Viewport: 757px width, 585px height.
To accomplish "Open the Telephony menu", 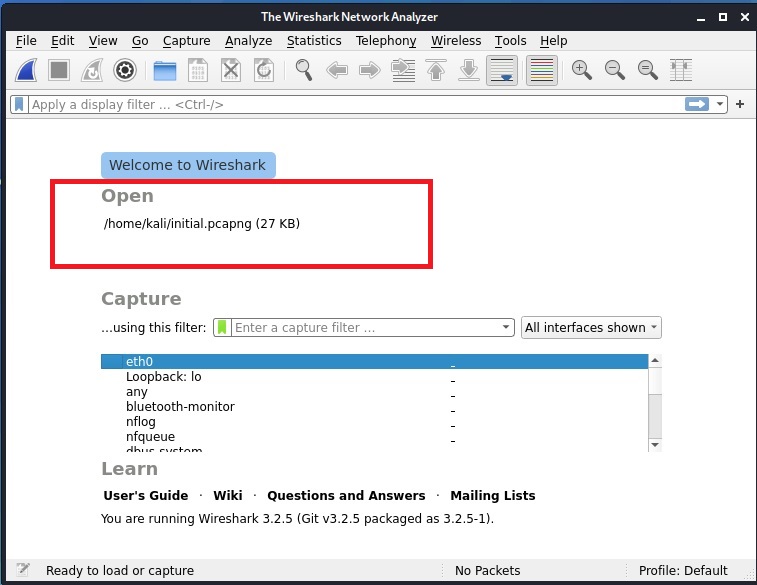I will pos(386,41).
